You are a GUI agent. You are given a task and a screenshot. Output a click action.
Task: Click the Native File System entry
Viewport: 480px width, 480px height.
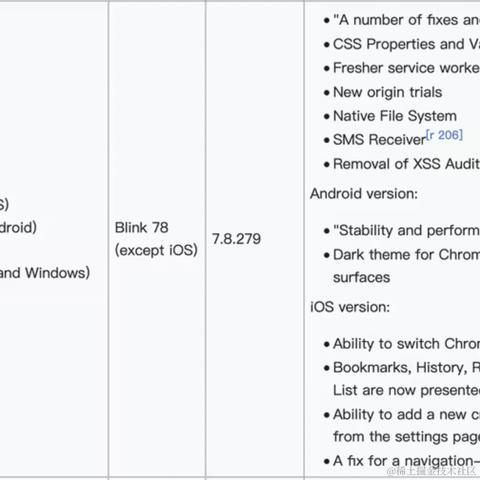click(x=395, y=116)
